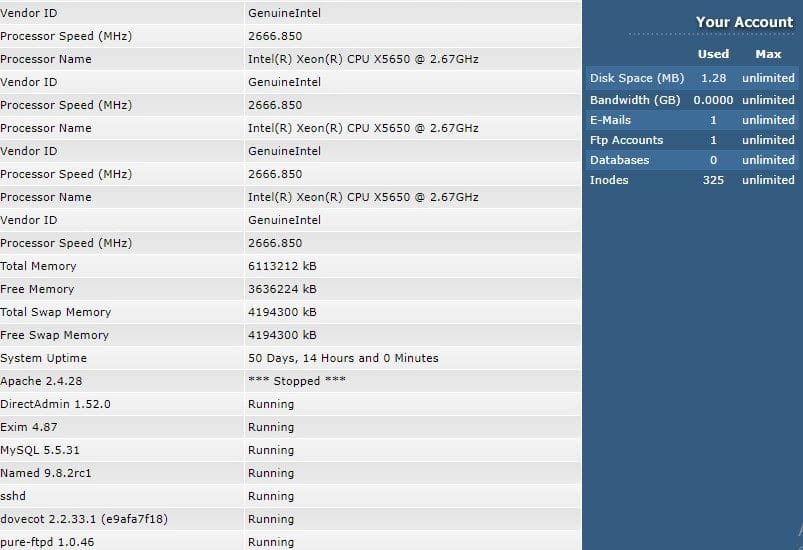Image resolution: width=803 pixels, height=550 pixels.
Task: Click unlimited in the Databases row
Action: (768, 160)
